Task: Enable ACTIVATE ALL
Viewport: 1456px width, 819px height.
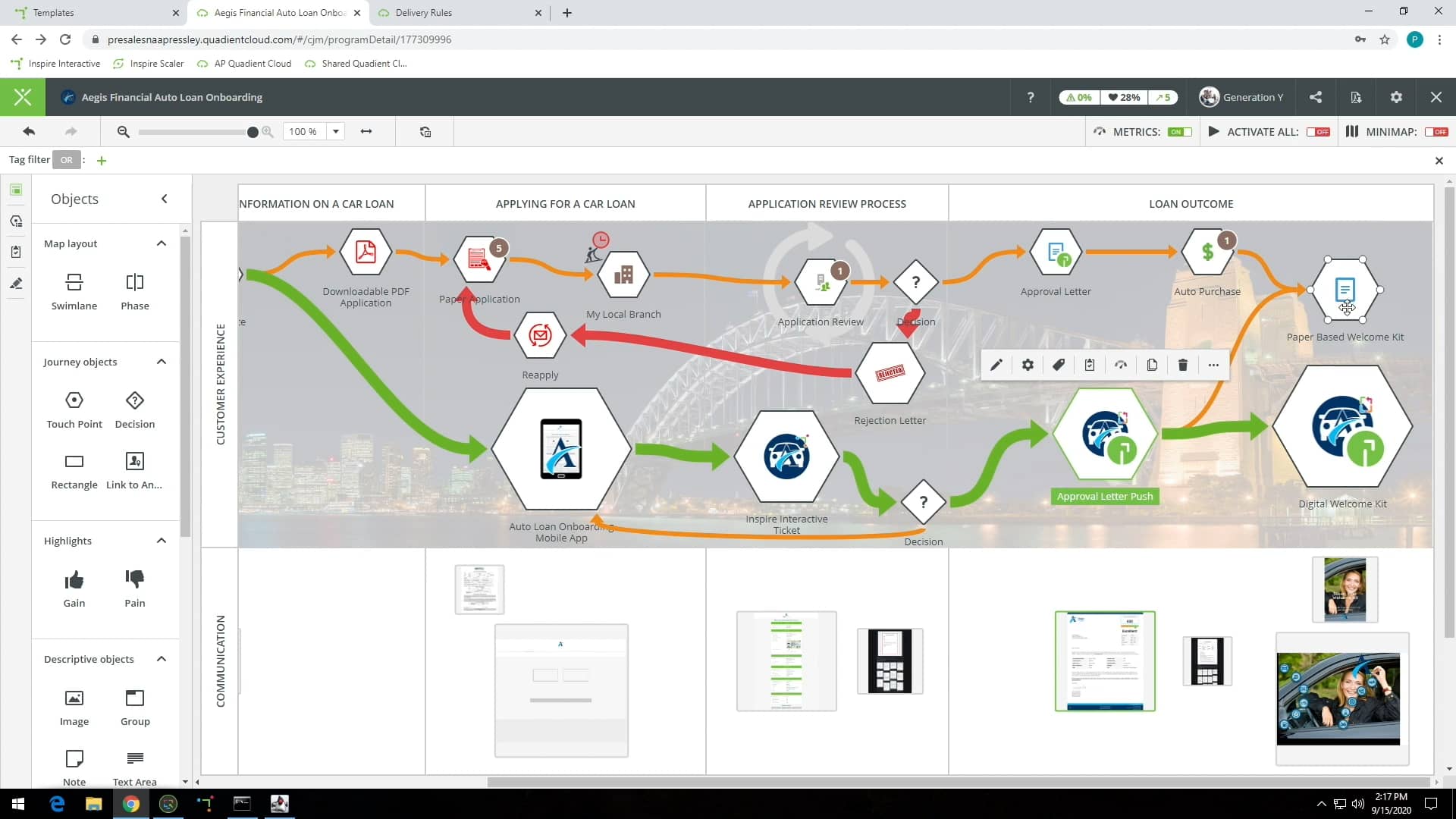Action: pos(1319,131)
